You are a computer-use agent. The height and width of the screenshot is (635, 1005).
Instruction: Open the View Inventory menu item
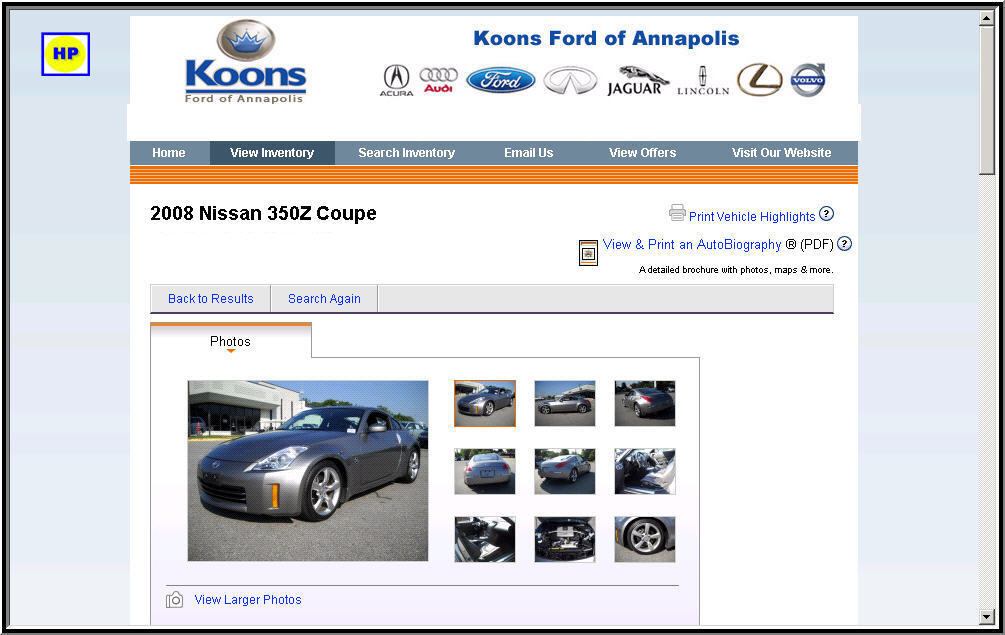(272, 153)
